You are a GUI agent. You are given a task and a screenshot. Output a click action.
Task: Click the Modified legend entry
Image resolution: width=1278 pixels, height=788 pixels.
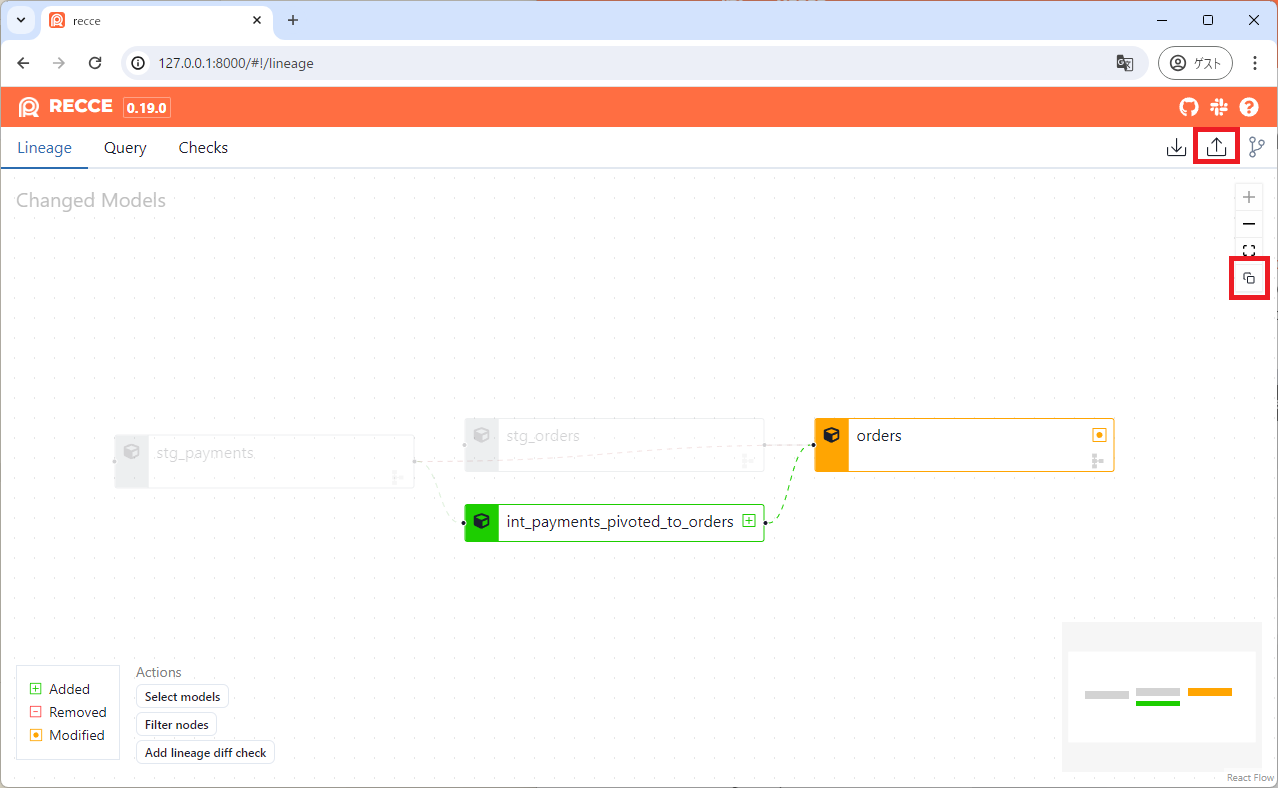point(67,735)
